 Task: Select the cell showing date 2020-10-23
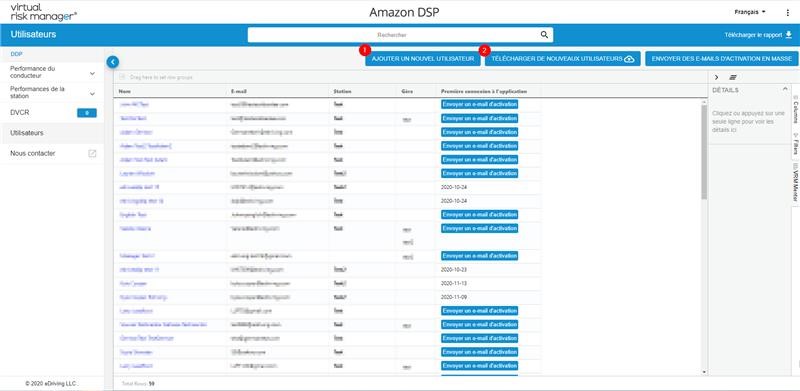coord(454,269)
